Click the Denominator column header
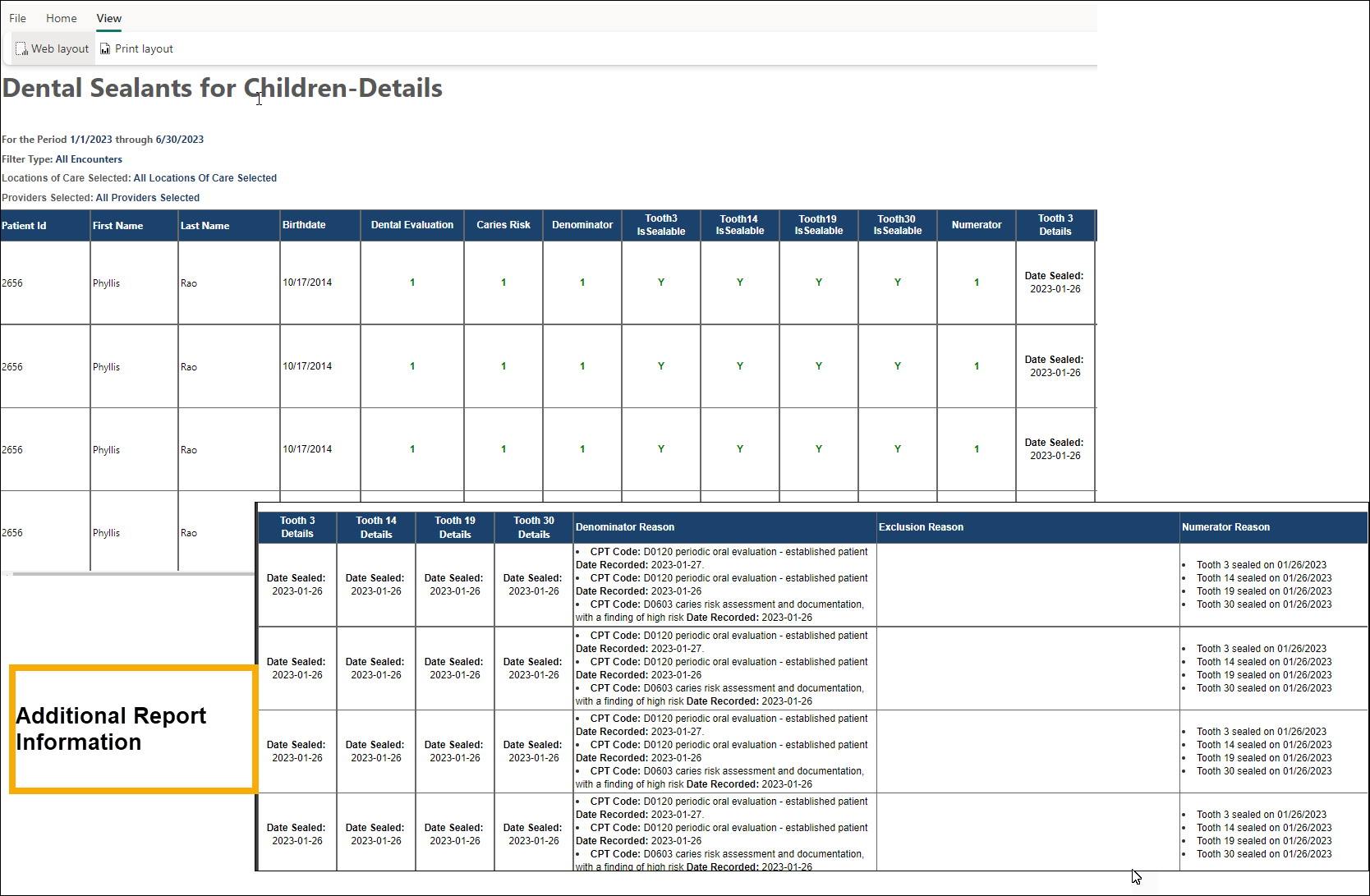This screenshot has width=1370, height=896. point(582,226)
